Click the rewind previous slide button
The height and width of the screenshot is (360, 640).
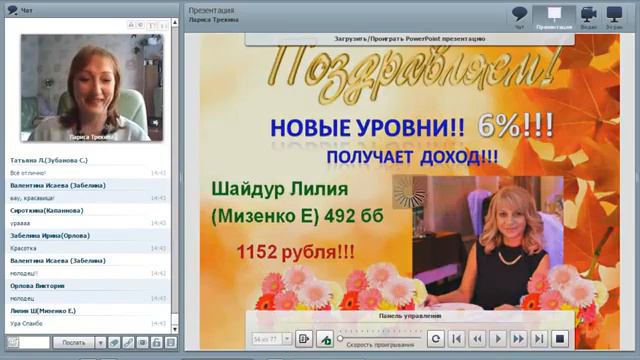(x=477, y=339)
